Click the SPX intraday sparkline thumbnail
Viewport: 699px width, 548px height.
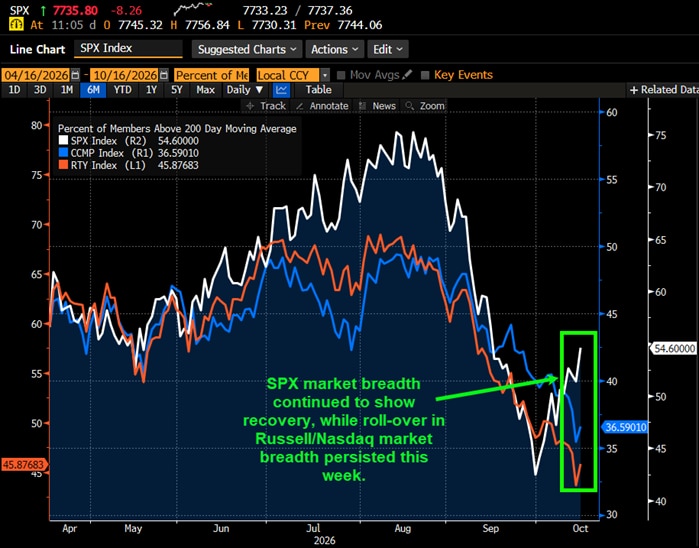pos(193,10)
